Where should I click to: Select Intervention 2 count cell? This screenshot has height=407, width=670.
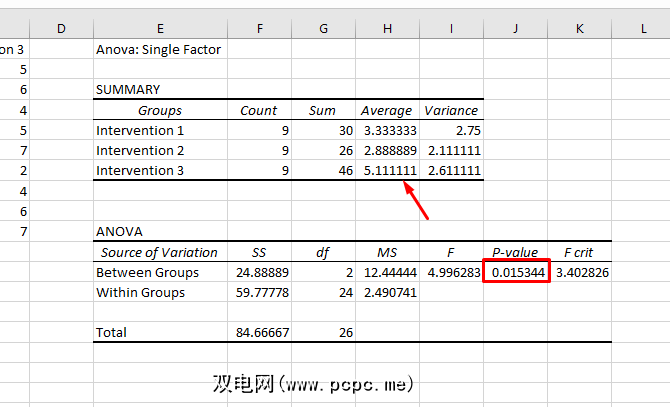coord(259,150)
